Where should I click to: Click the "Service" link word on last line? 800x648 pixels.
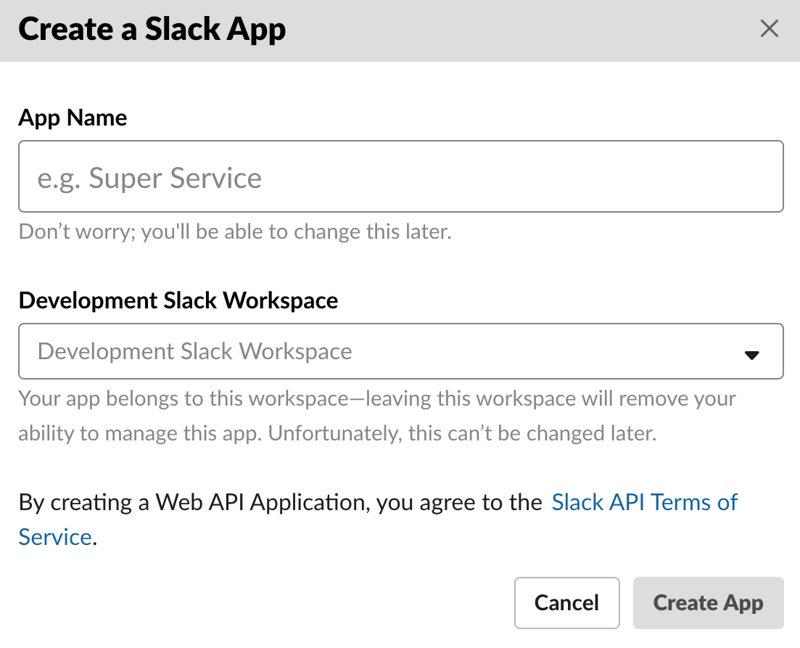pyautogui.click(x=55, y=537)
